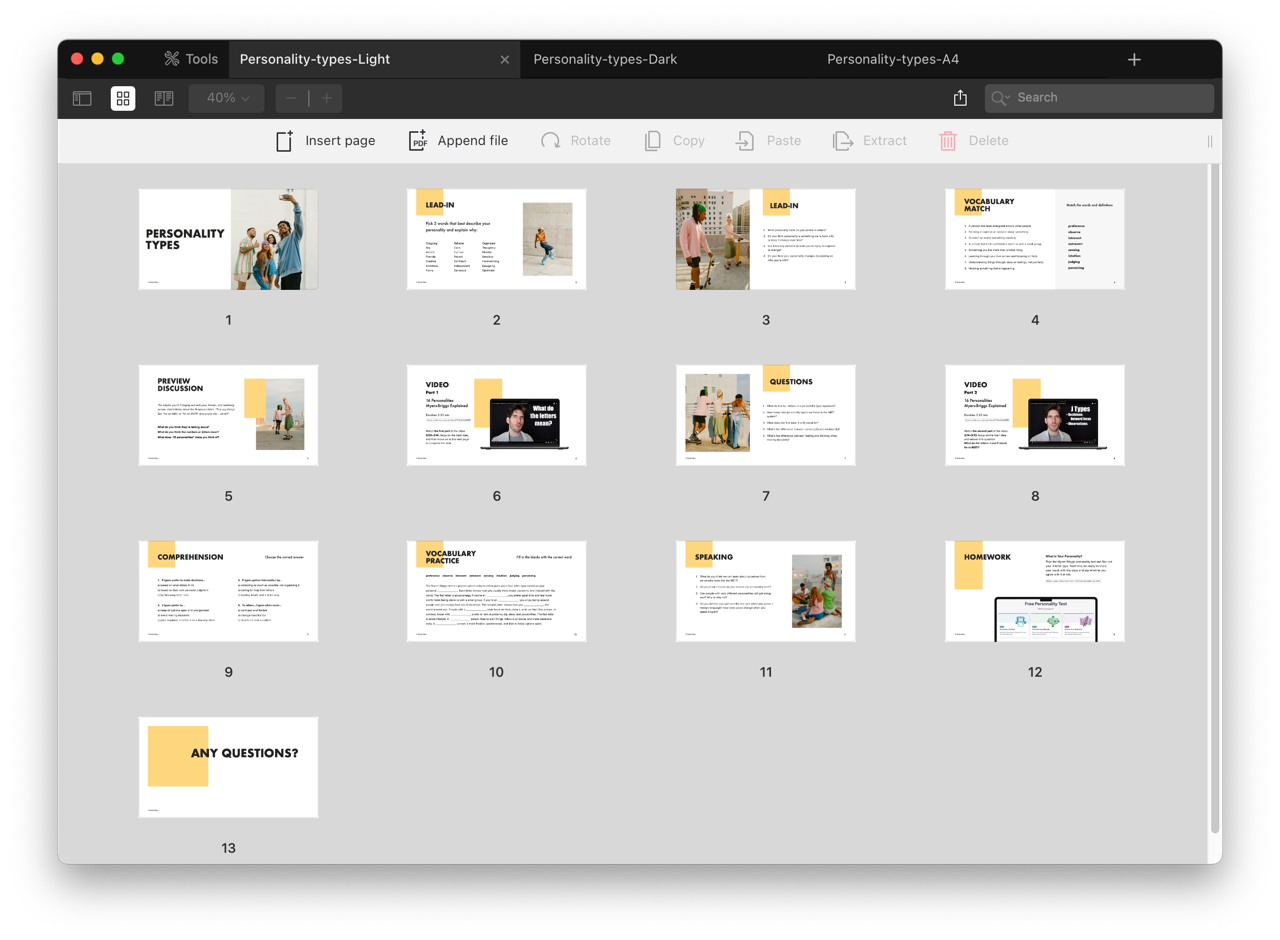Viewport: 1280px width, 940px height.
Task: Click Append file button
Action: [x=459, y=141]
